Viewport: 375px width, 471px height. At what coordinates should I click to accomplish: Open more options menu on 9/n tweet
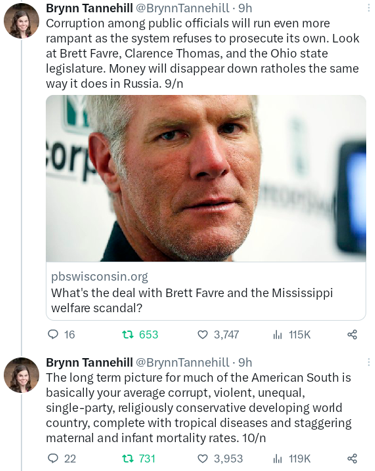tap(369, 8)
